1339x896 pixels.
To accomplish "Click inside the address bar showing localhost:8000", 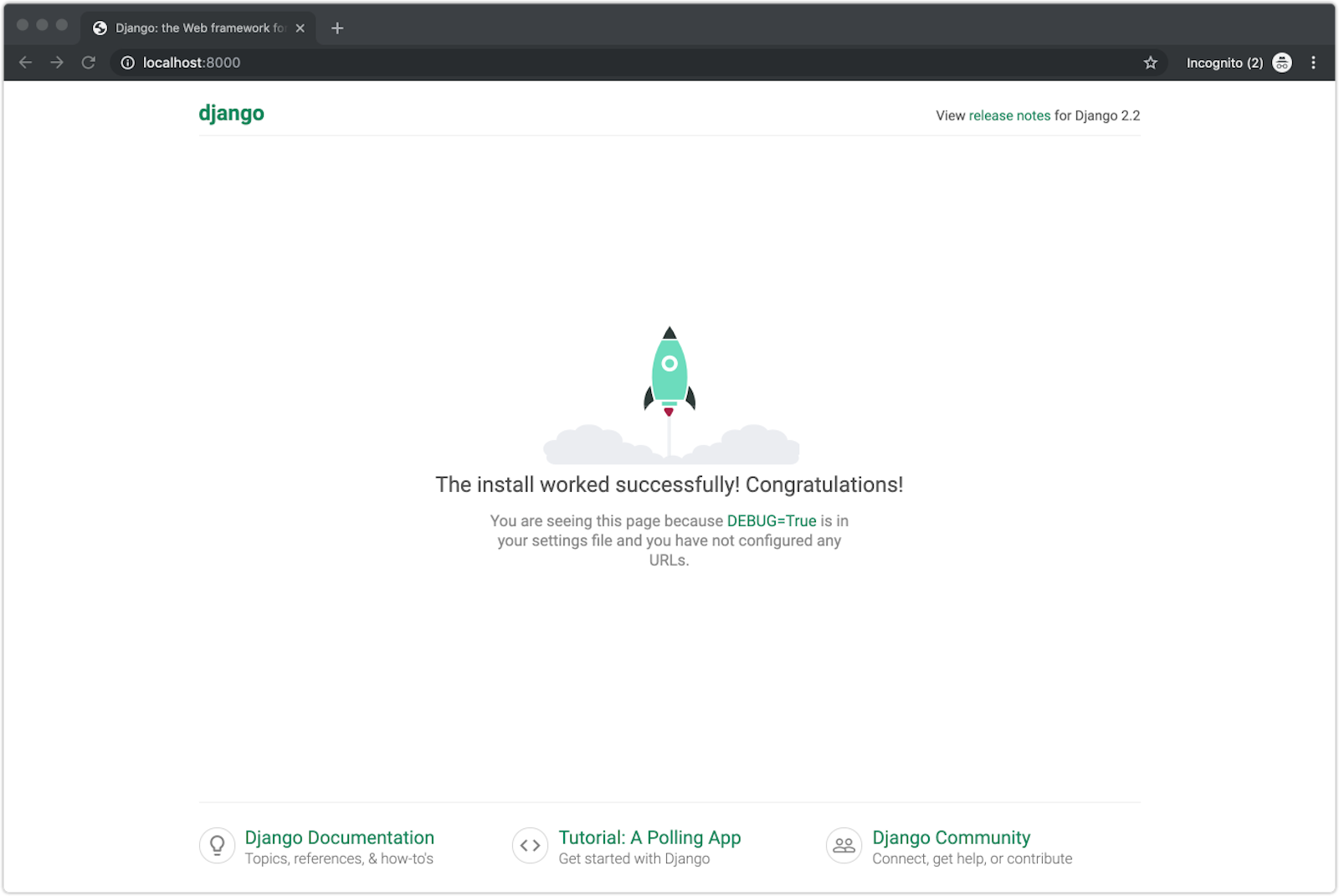I will click(191, 62).
